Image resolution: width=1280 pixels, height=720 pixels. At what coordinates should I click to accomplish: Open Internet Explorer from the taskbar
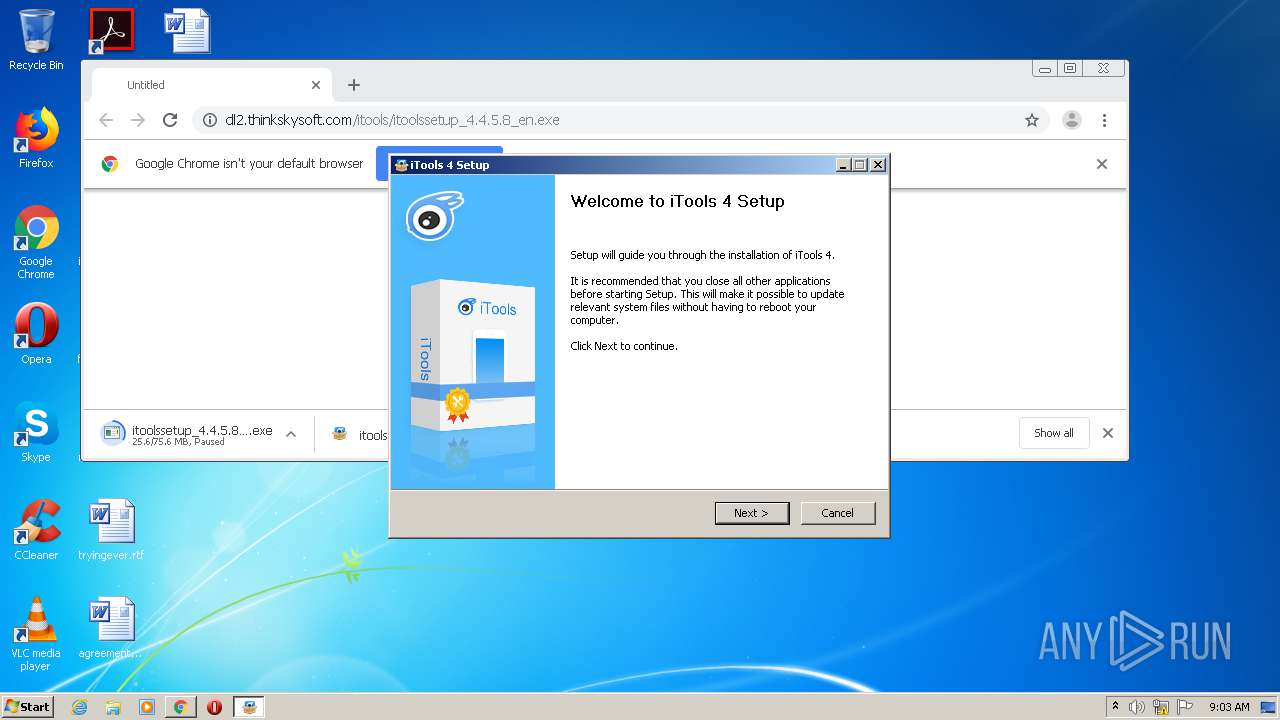pos(79,707)
